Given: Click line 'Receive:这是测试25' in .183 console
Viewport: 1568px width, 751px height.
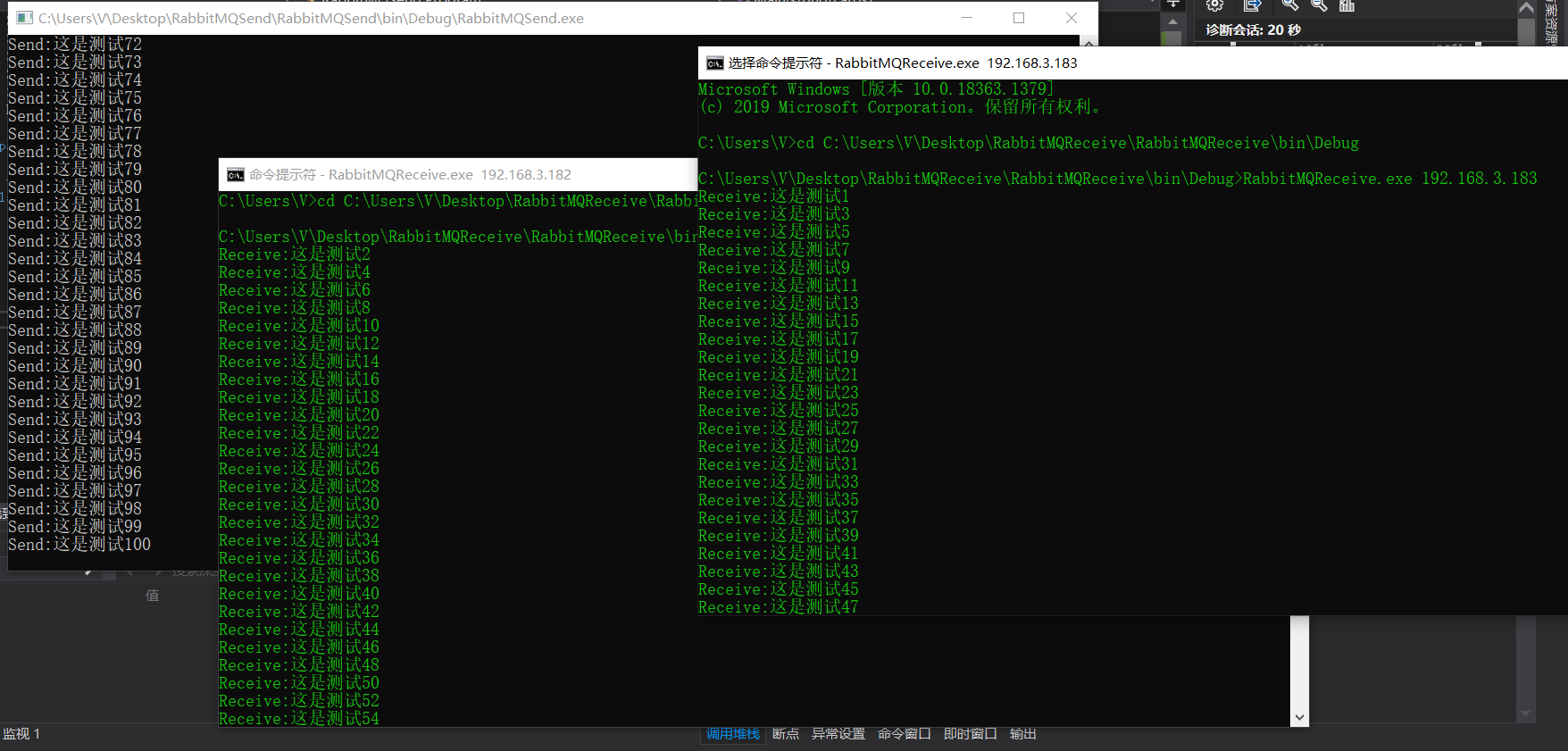Looking at the screenshot, I should [779, 411].
